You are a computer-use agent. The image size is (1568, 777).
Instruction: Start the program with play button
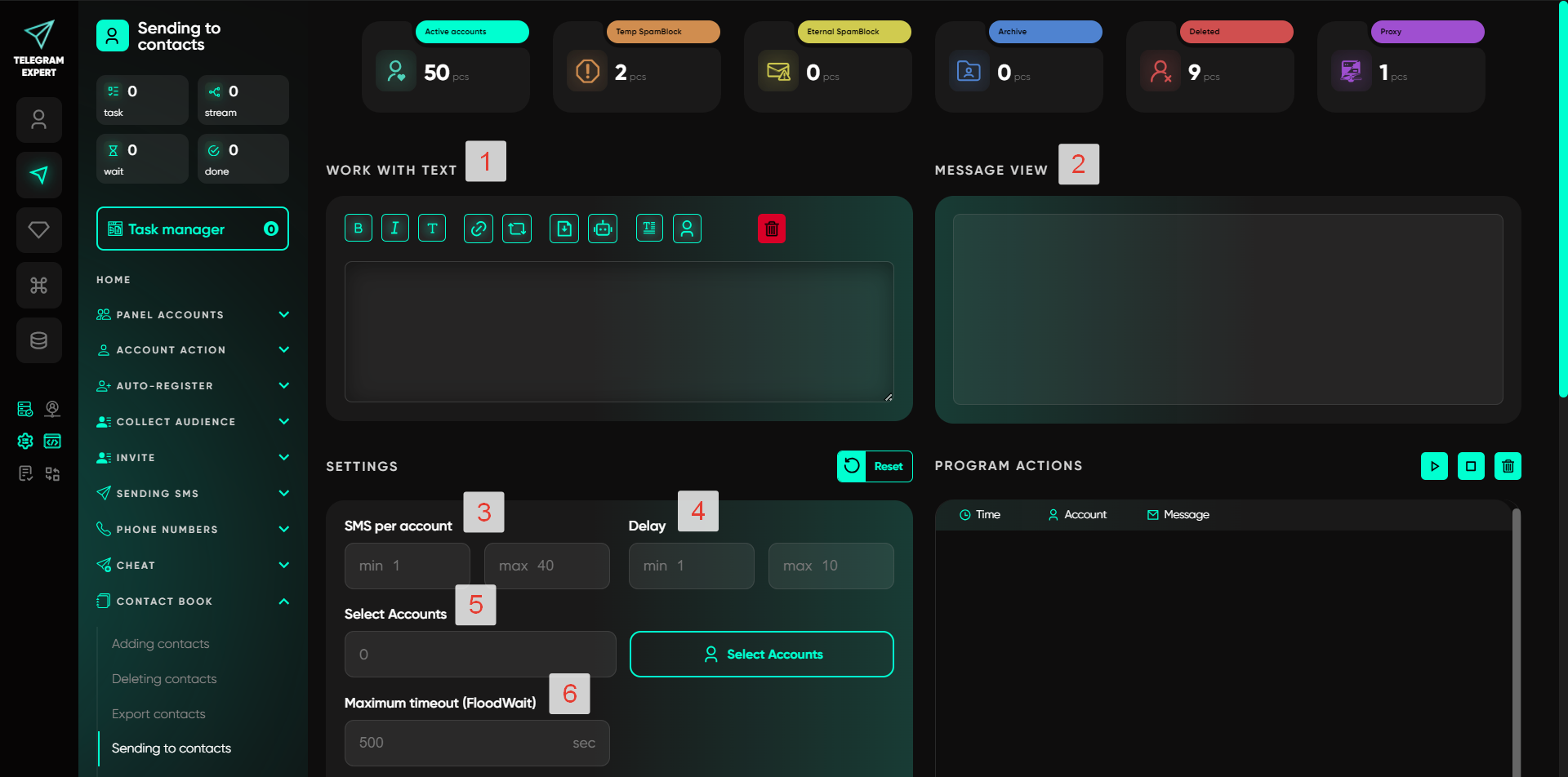click(x=1434, y=466)
